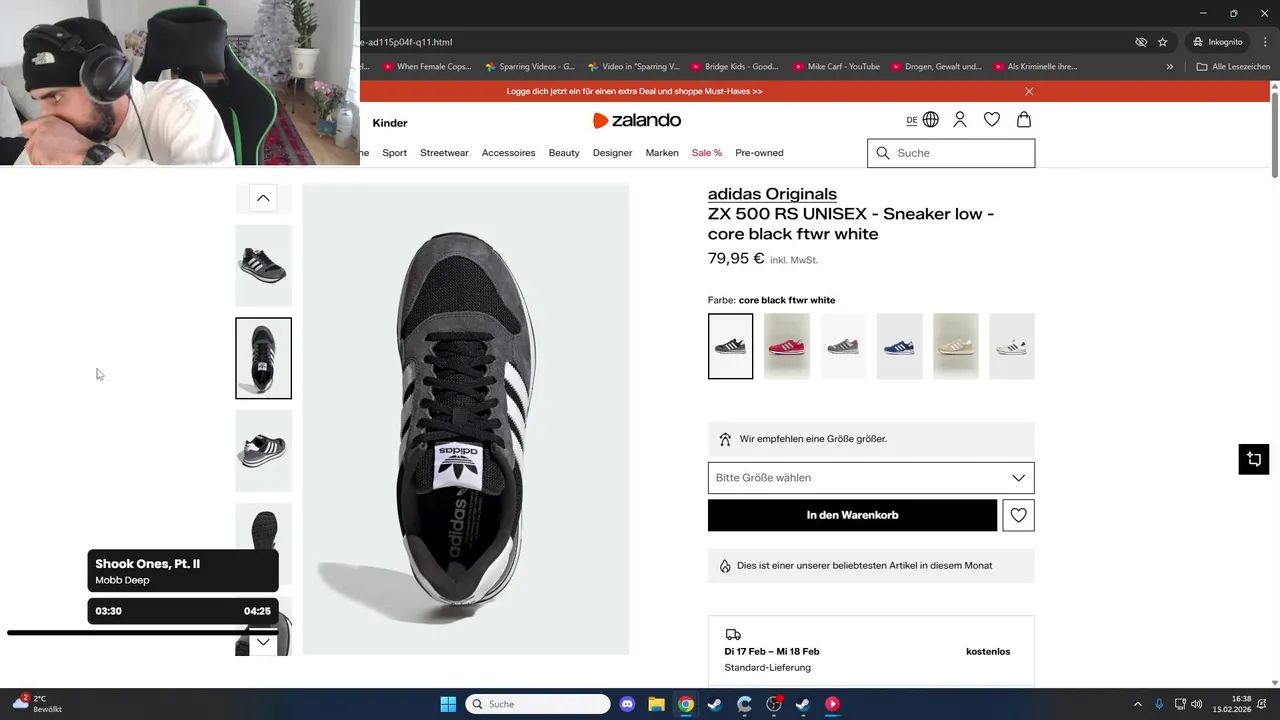Click the In den Warenkorb button
The image size is (1280, 720).
point(852,515)
